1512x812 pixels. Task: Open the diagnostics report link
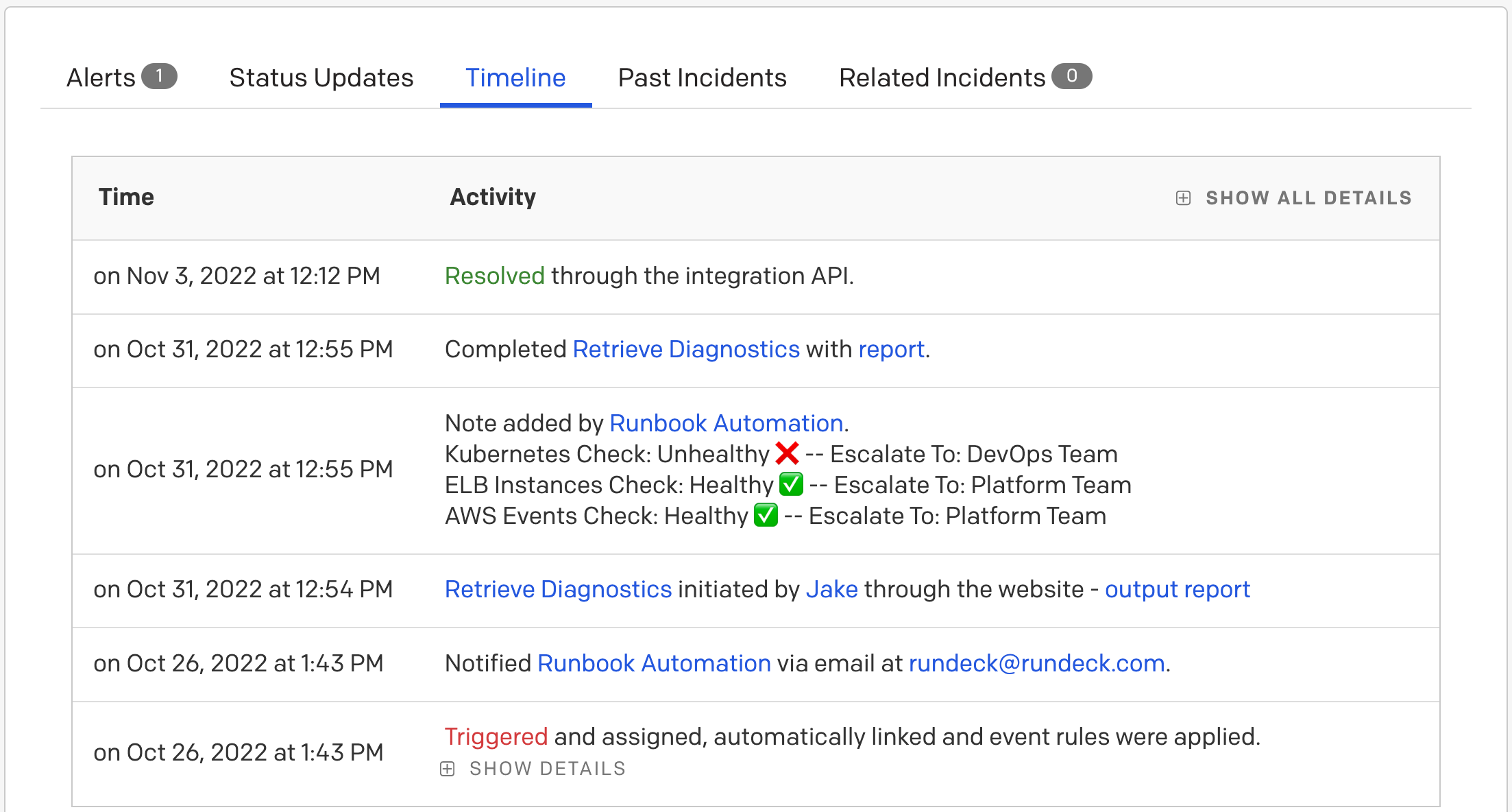point(890,349)
